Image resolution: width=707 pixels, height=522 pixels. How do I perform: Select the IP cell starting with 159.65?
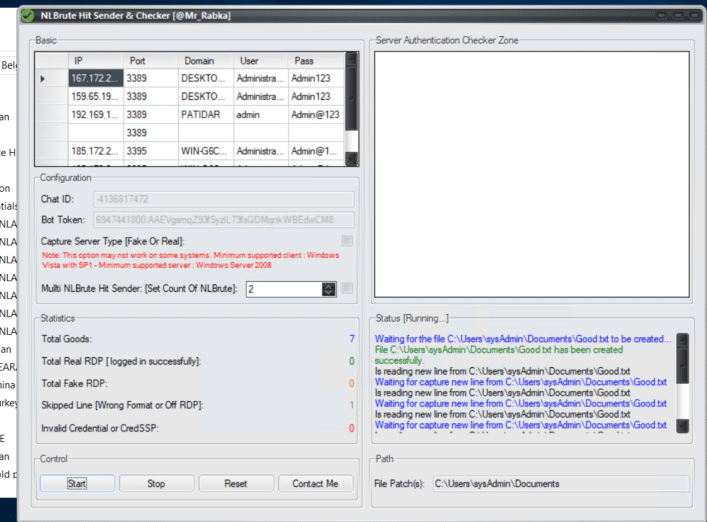click(96, 96)
